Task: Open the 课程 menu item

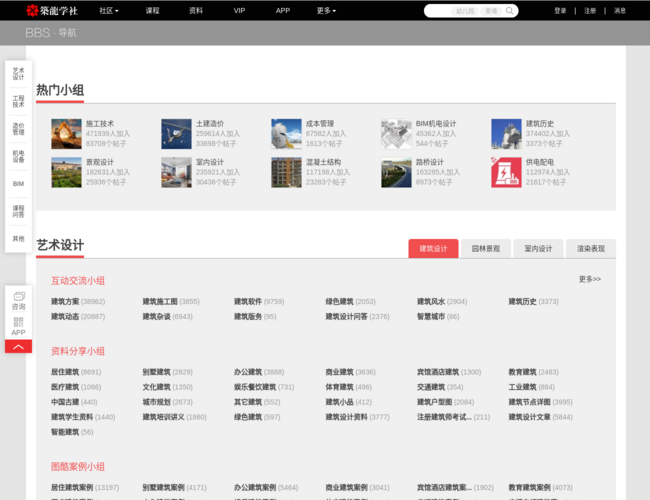Action: [153, 11]
